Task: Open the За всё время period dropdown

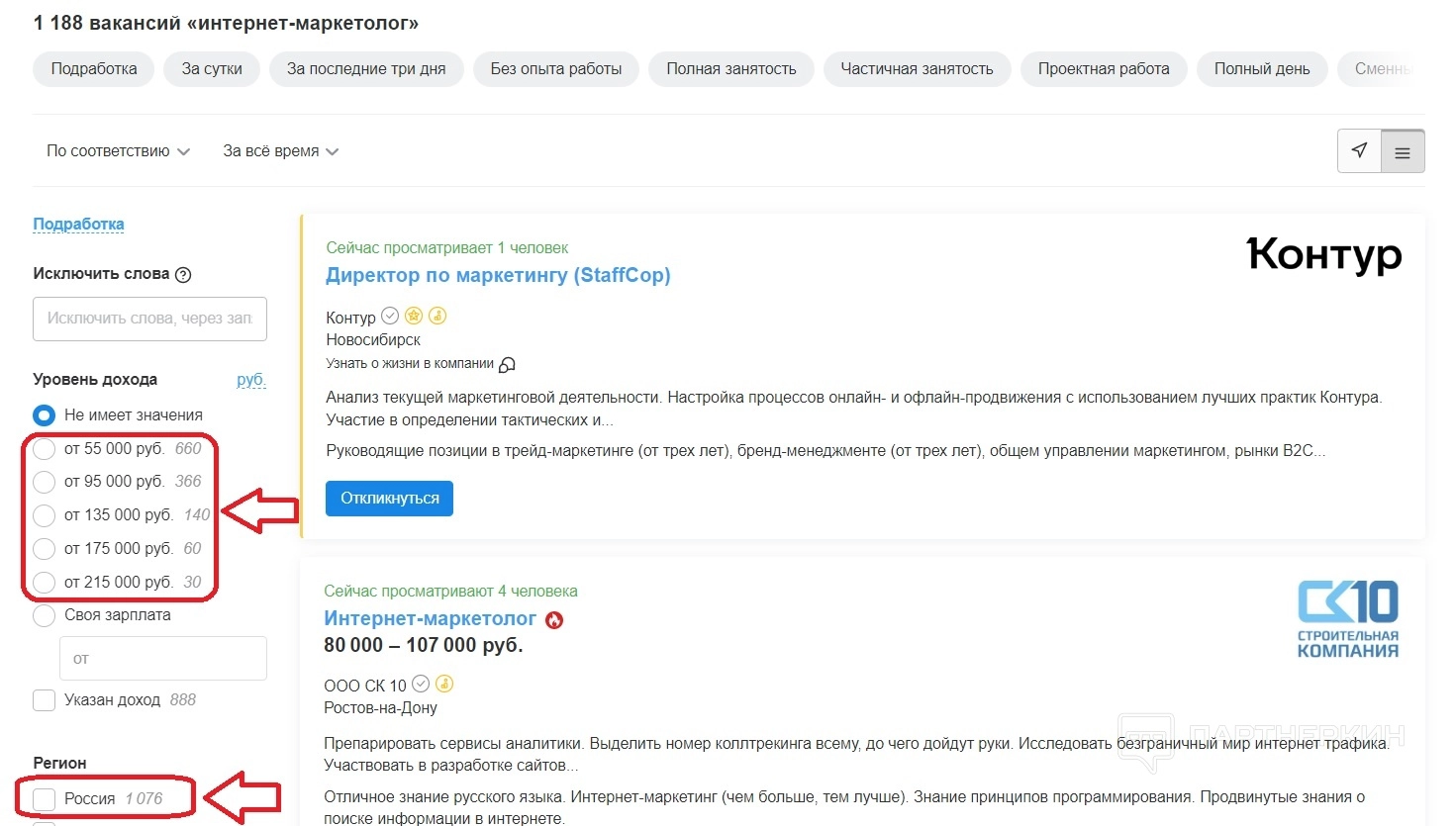Action: pyautogui.click(x=280, y=151)
